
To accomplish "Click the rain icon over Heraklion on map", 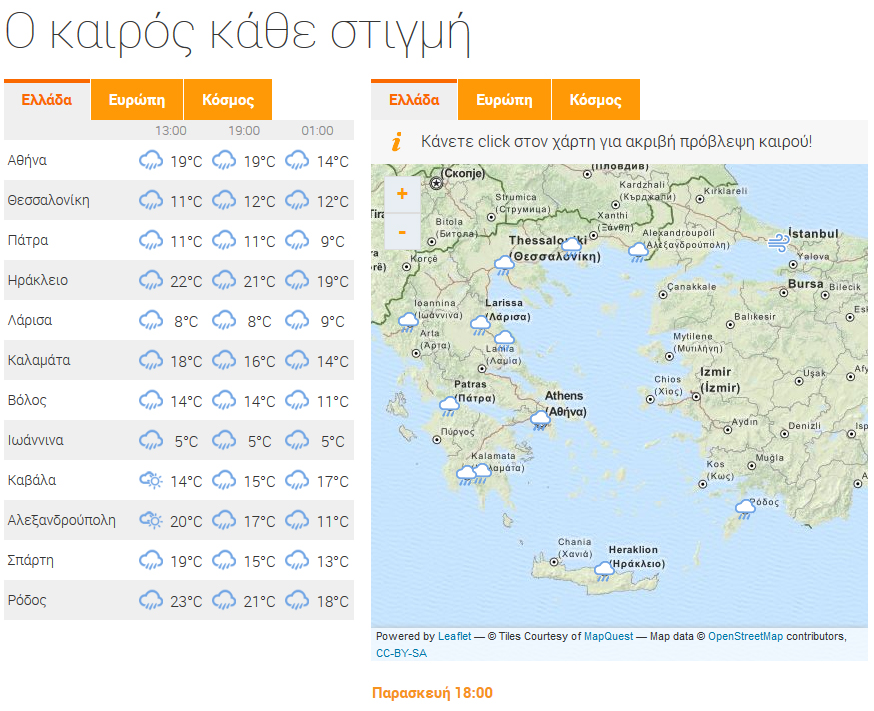I will 604,570.
